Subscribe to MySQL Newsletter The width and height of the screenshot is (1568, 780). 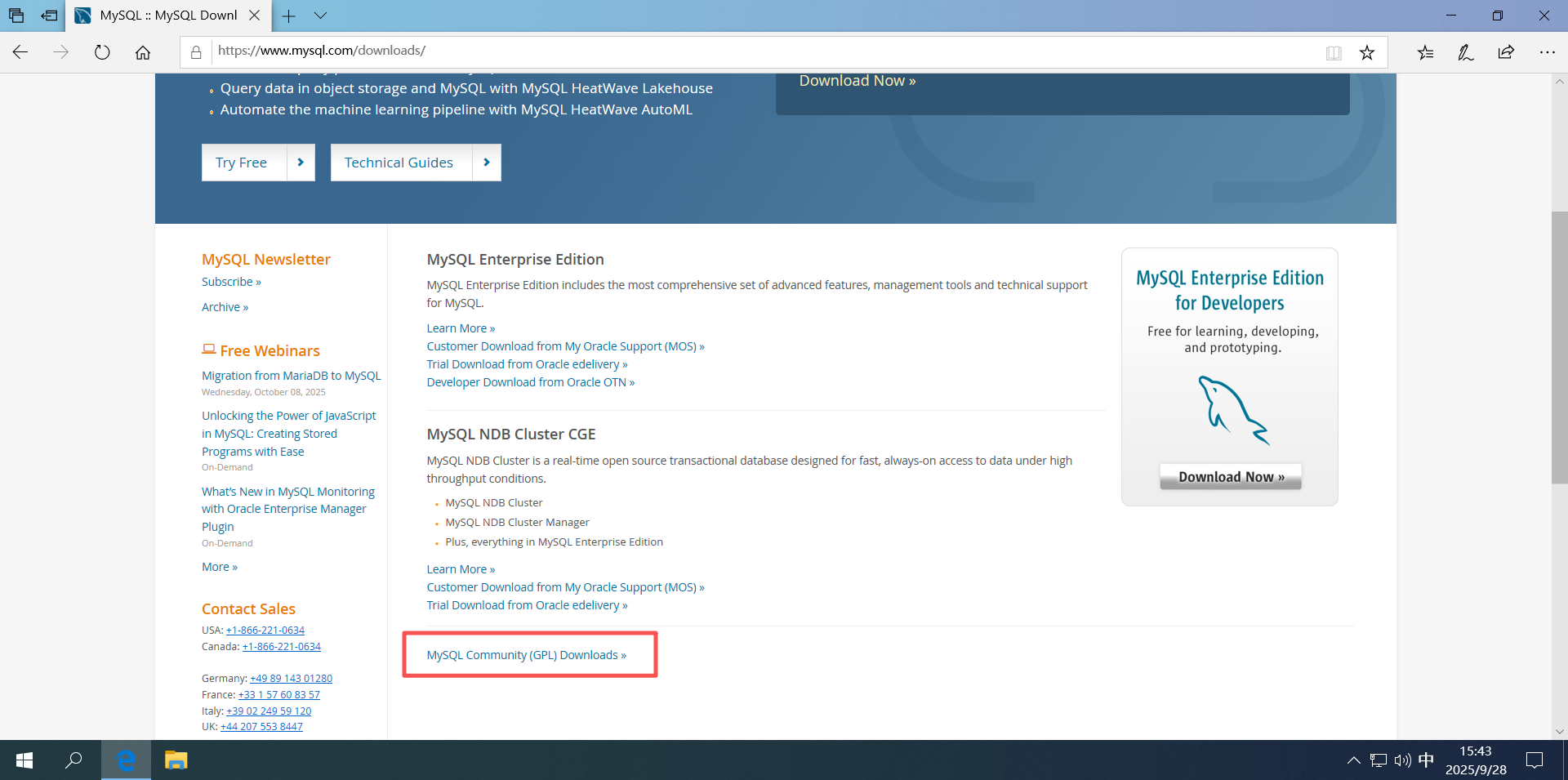click(x=231, y=282)
